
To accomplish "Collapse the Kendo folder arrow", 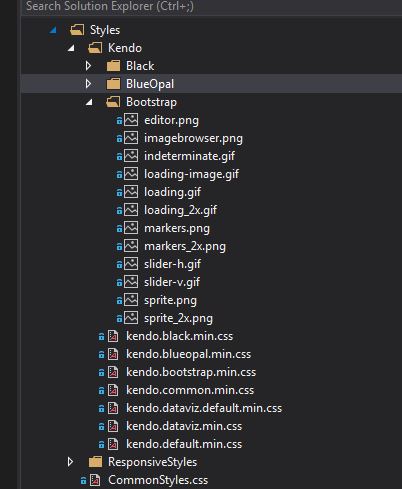I will coord(71,48).
